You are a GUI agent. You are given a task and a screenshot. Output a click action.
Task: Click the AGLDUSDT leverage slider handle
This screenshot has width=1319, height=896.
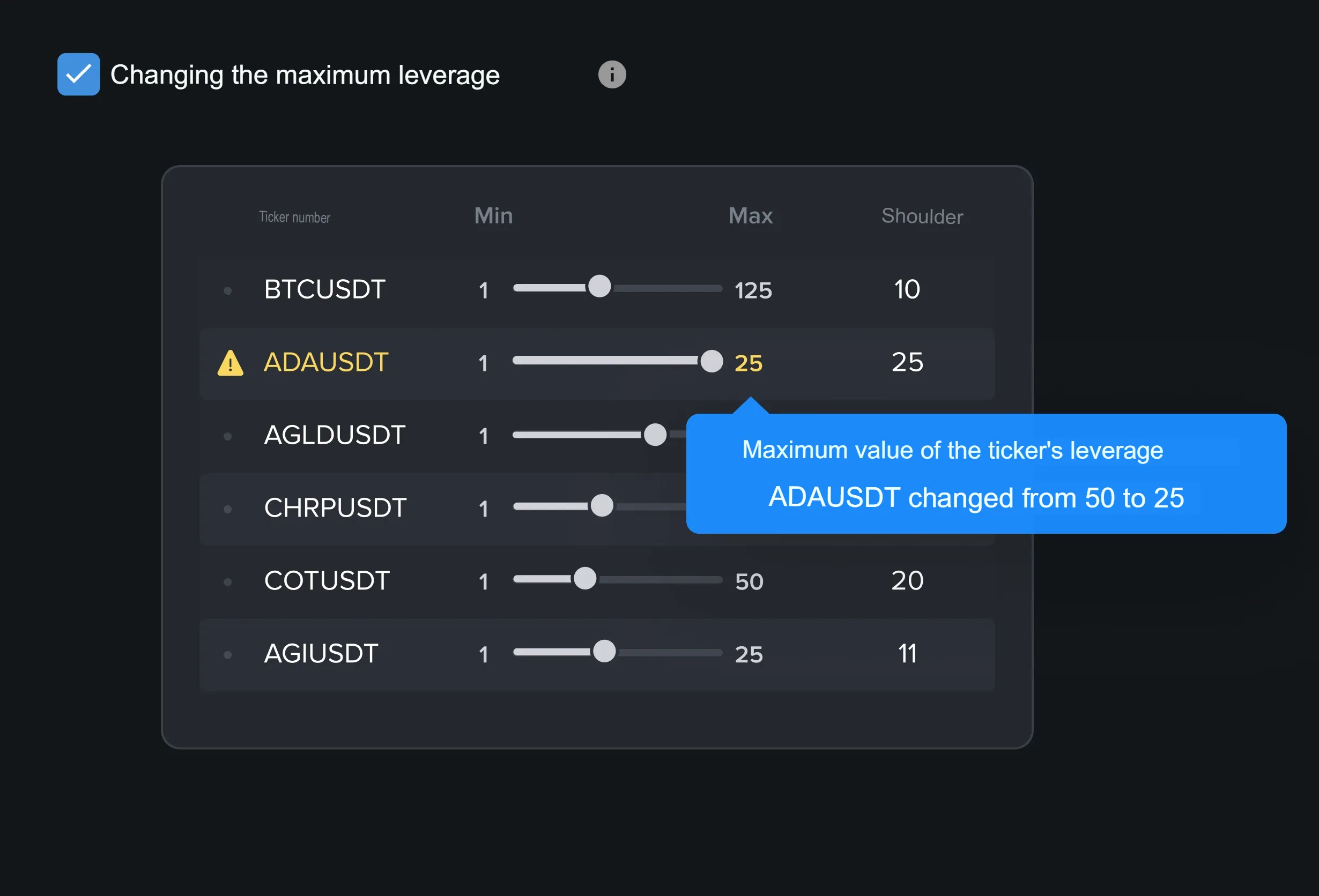coord(655,435)
